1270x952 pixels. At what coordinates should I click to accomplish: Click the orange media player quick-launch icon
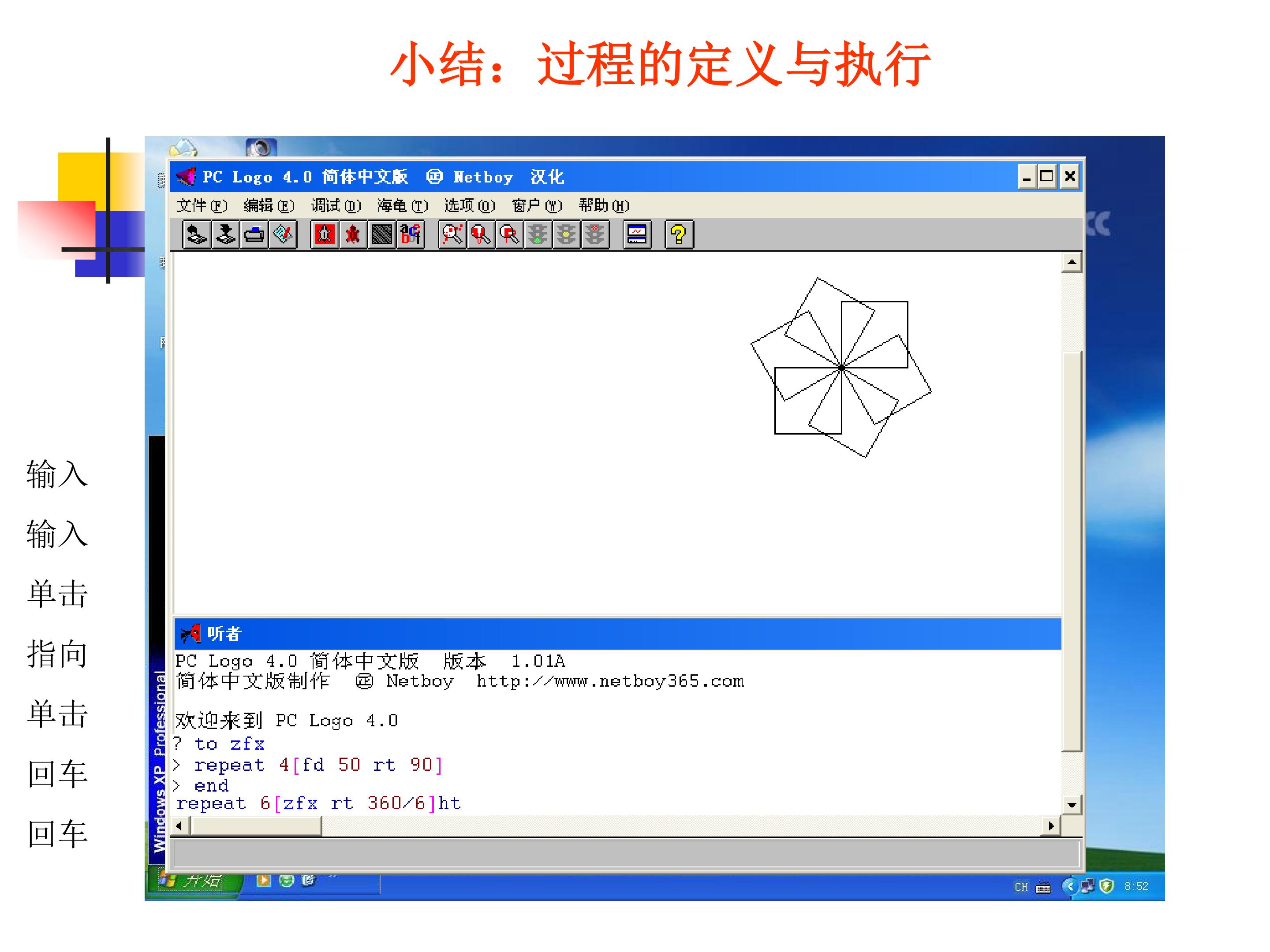pyautogui.click(x=263, y=880)
